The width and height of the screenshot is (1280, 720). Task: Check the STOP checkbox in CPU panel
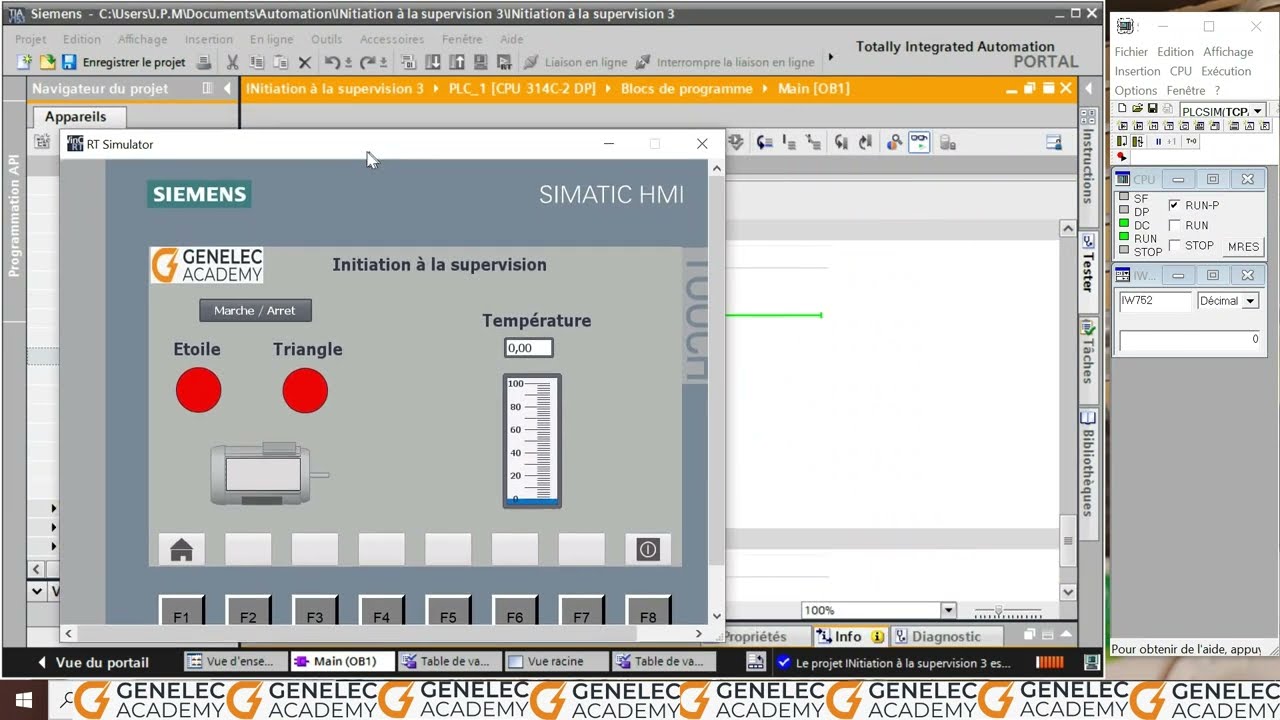point(1175,245)
